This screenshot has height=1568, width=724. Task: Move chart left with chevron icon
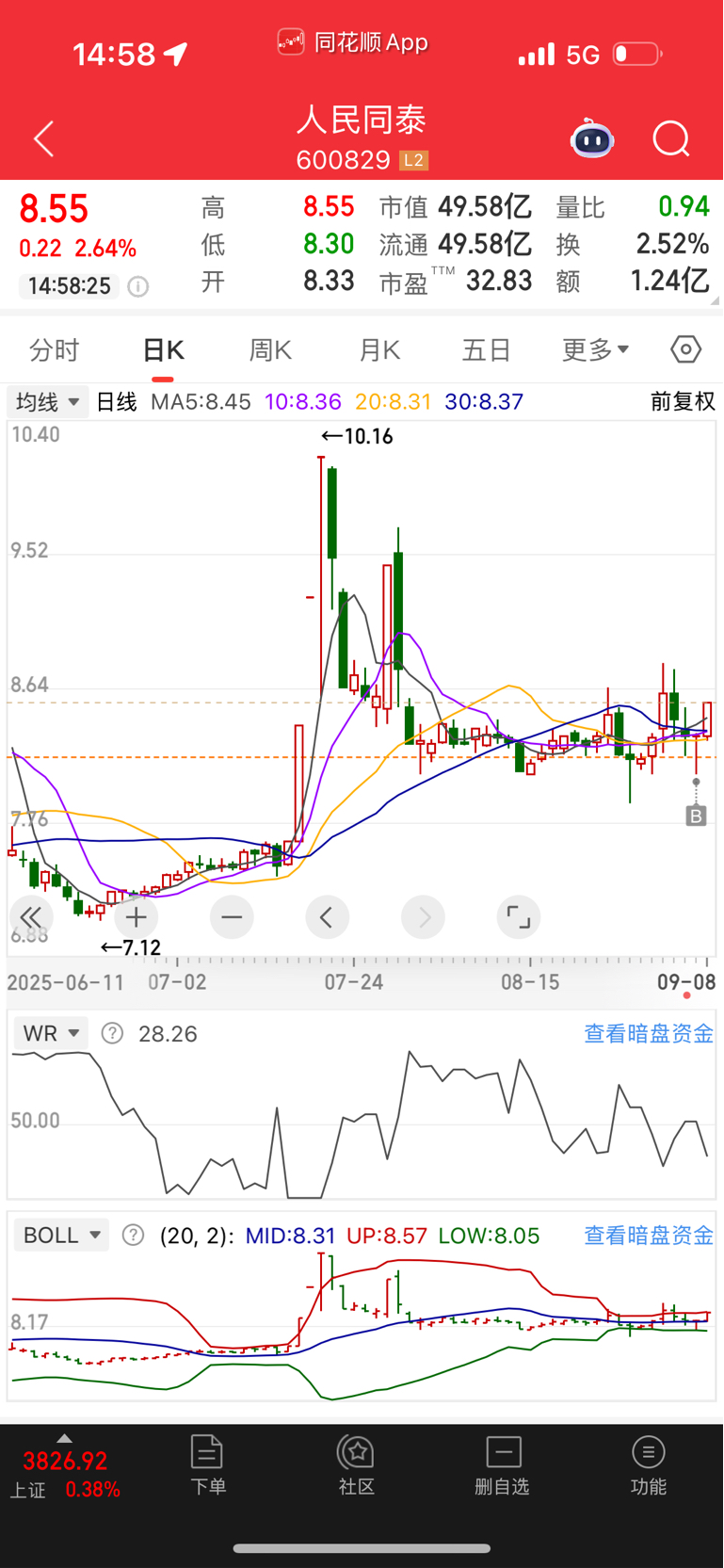coord(327,917)
